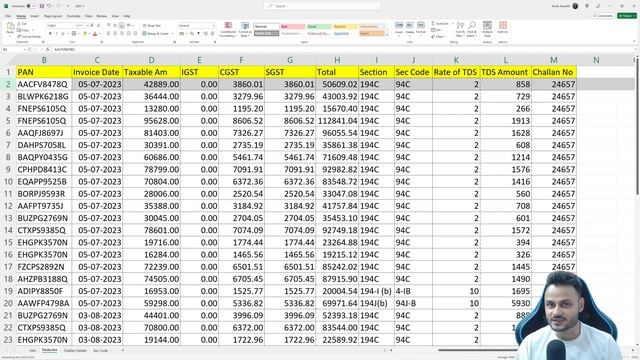Click the TDS Amount header cell
640x360 pixels.
pos(506,72)
